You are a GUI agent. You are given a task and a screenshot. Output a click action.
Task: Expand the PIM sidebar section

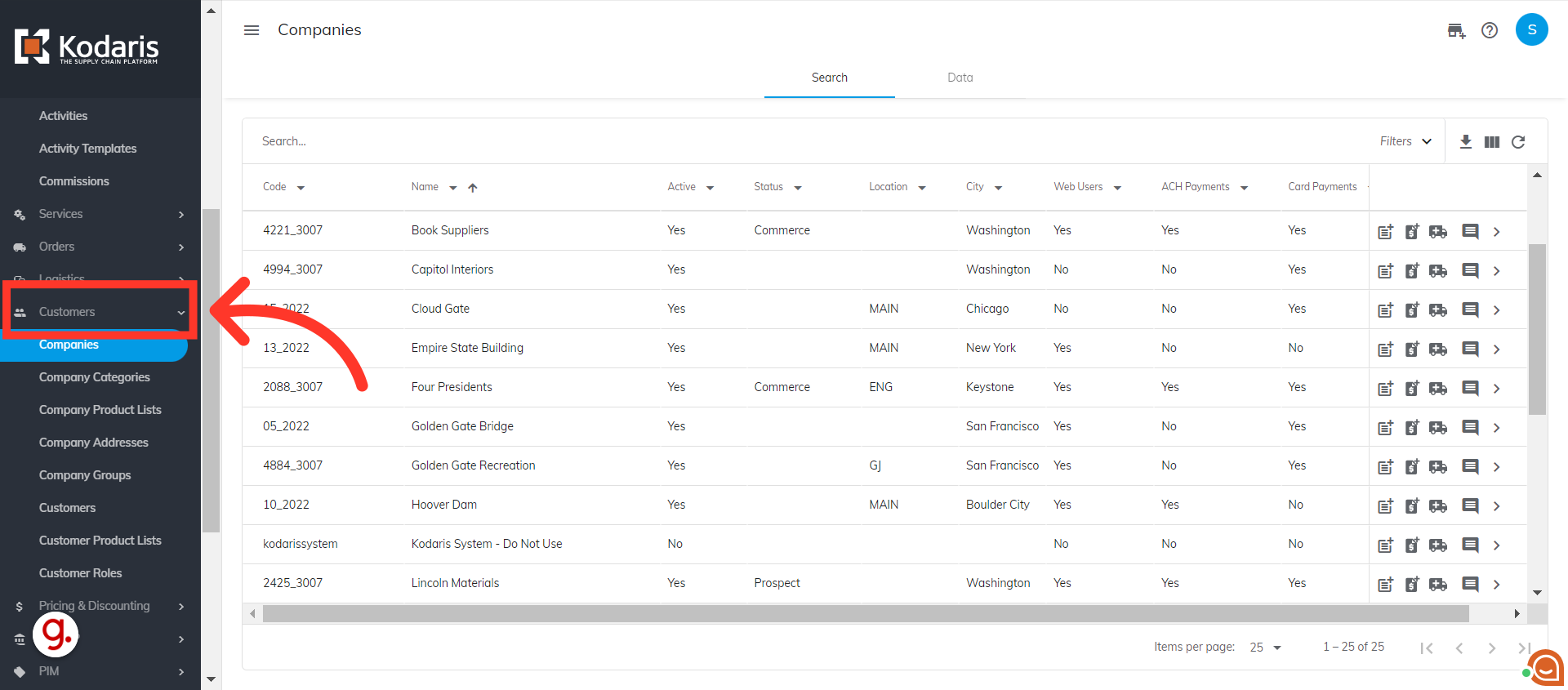100,671
